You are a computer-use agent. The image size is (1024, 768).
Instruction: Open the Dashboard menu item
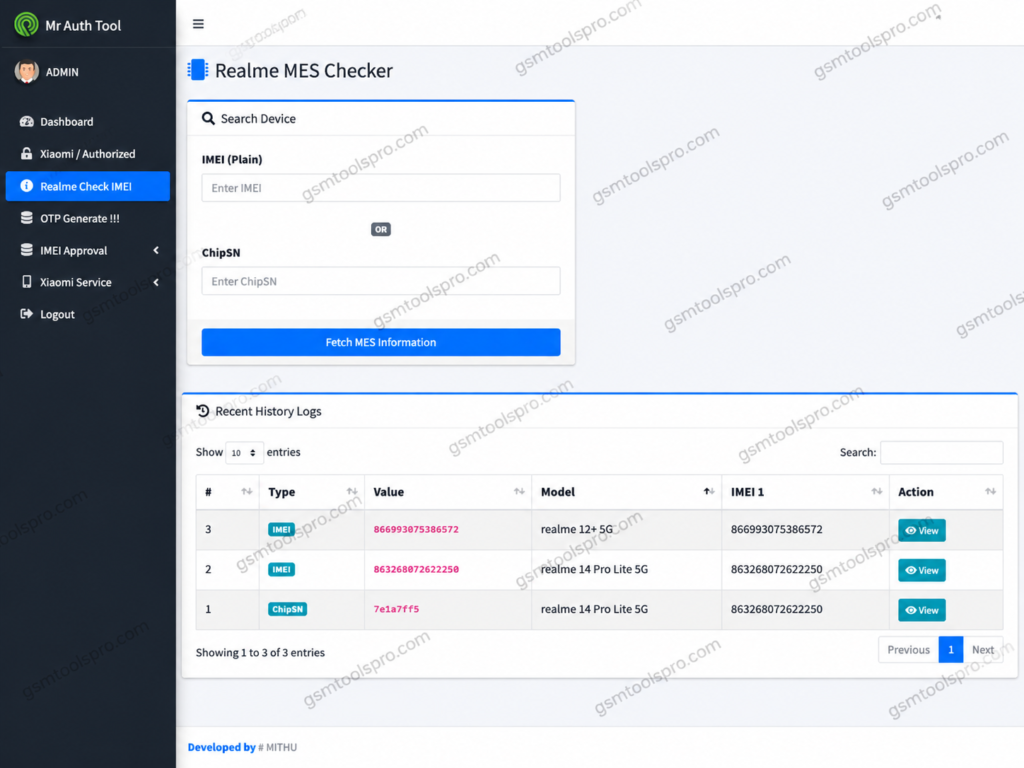point(88,121)
